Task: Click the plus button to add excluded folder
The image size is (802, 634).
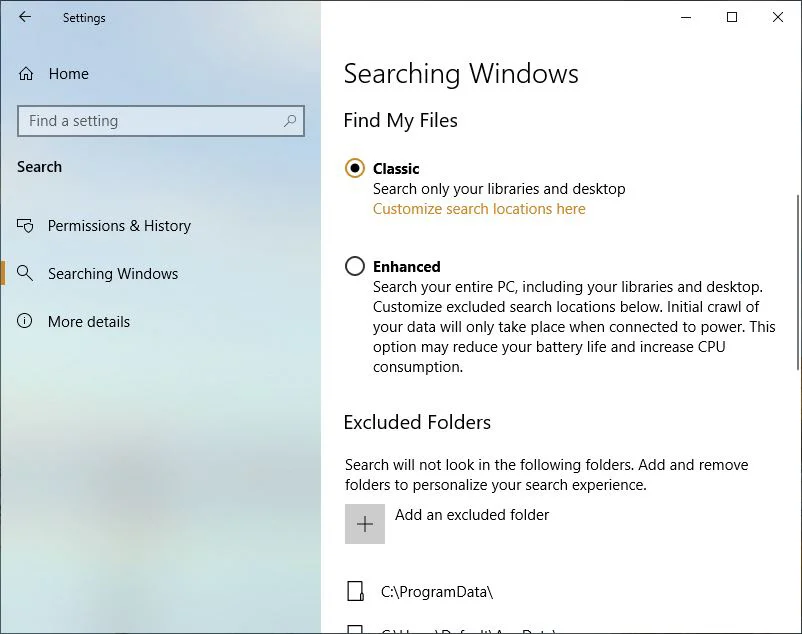Action: [365, 524]
